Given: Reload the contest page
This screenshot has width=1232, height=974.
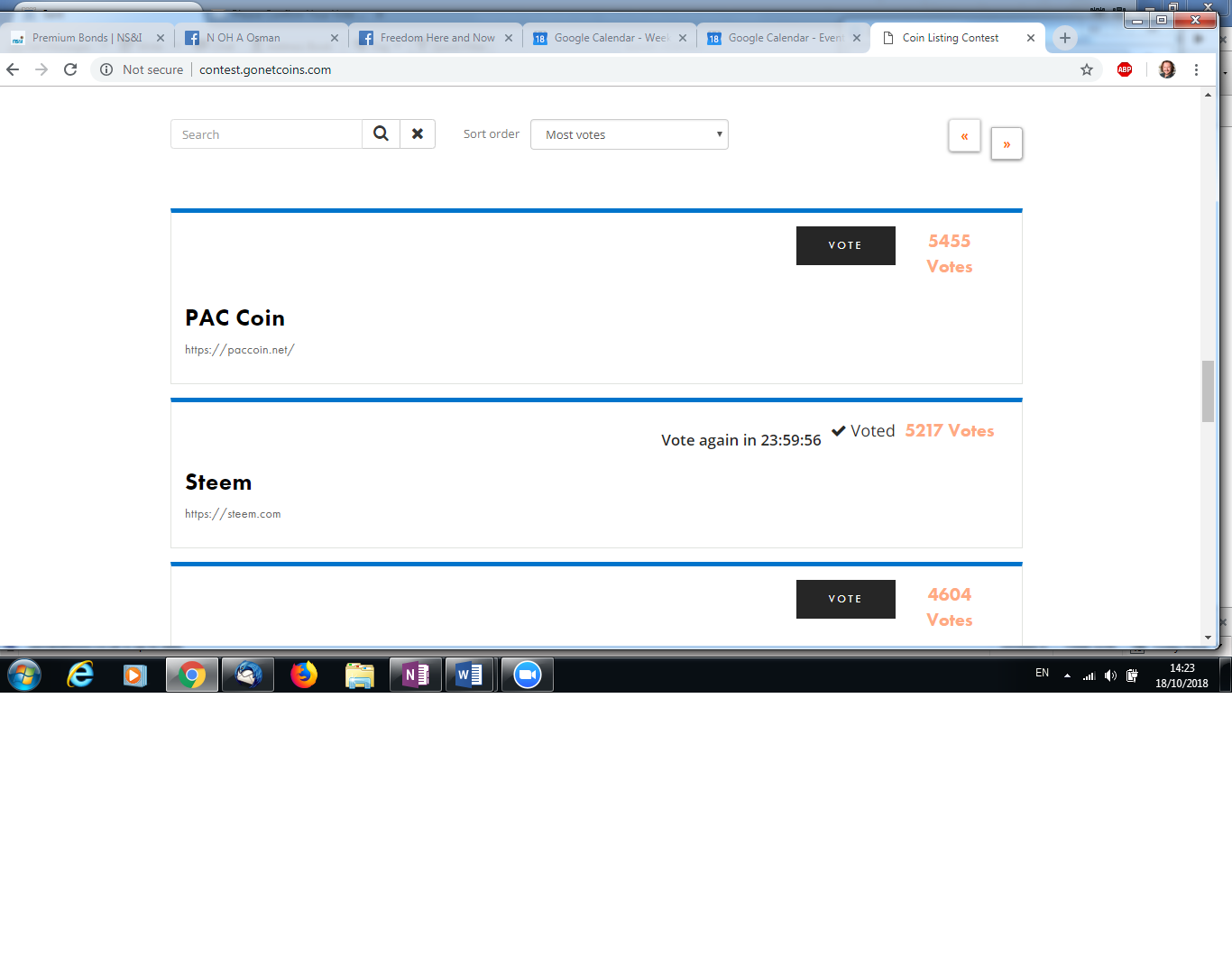Looking at the screenshot, I should click(70, 69).
